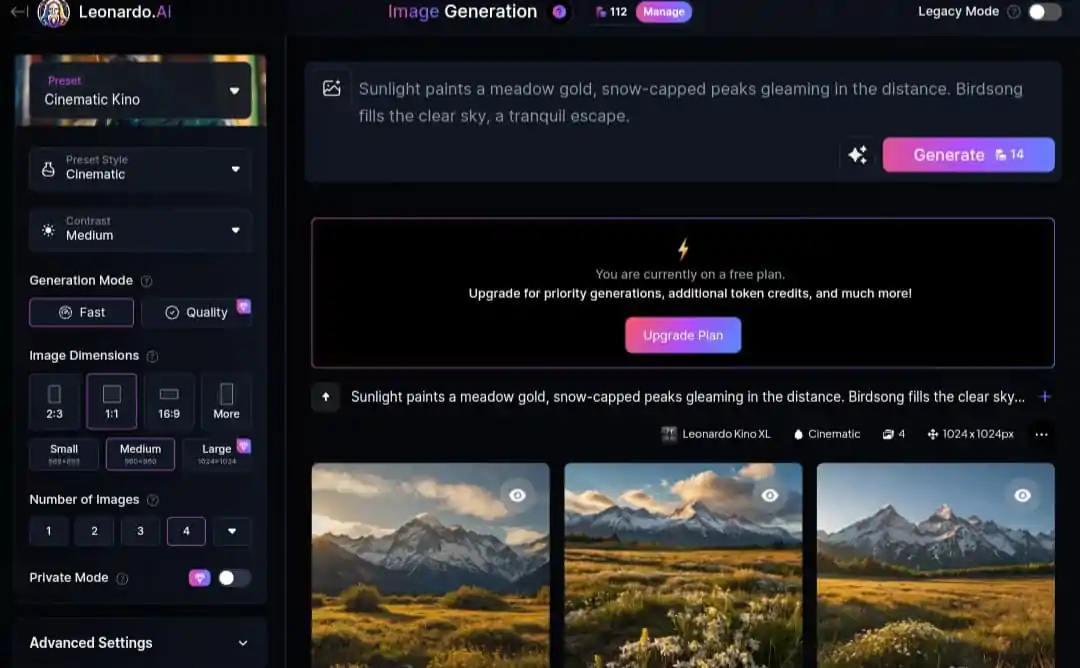Click the Generate button
This screenshot has height=668, width=1080.
[968, 155]
